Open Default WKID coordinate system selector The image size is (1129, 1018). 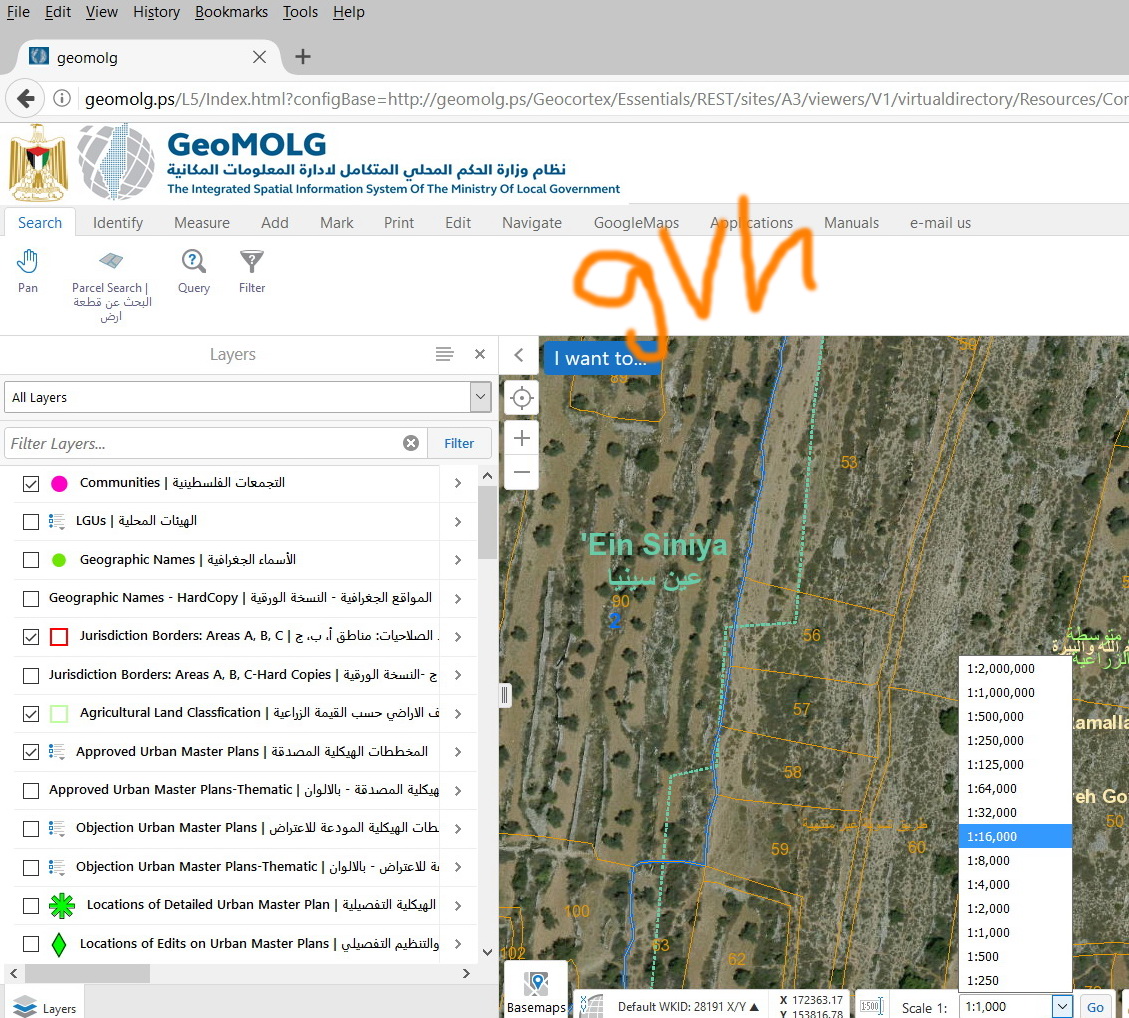pos(688,1006)
